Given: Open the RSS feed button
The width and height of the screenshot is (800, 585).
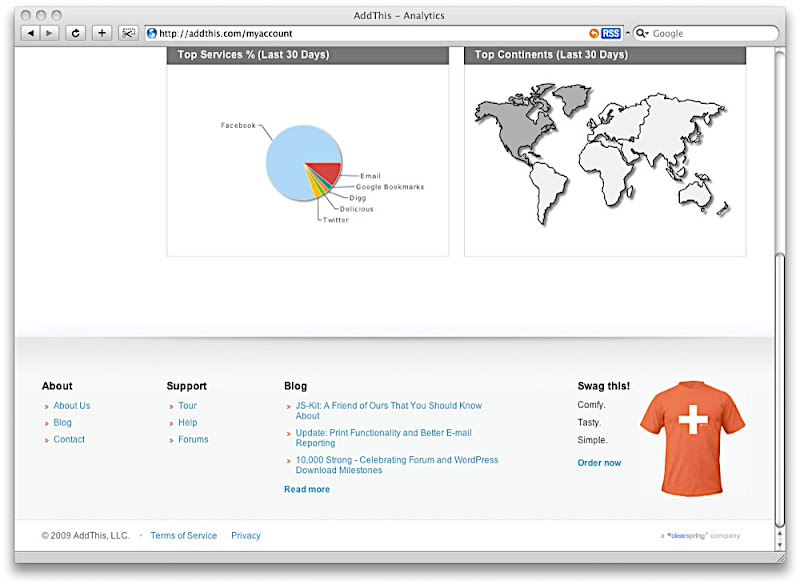Looking at the screenshot, I should tap(611, 33).
